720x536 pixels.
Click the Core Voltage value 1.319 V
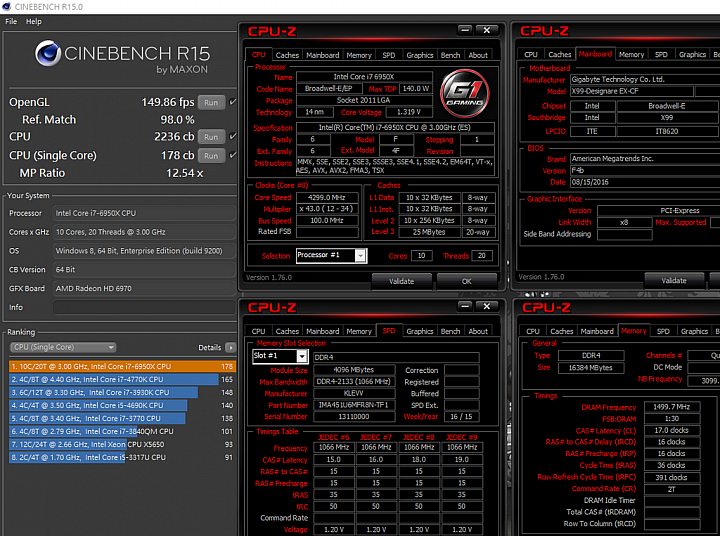pos(409,112)
